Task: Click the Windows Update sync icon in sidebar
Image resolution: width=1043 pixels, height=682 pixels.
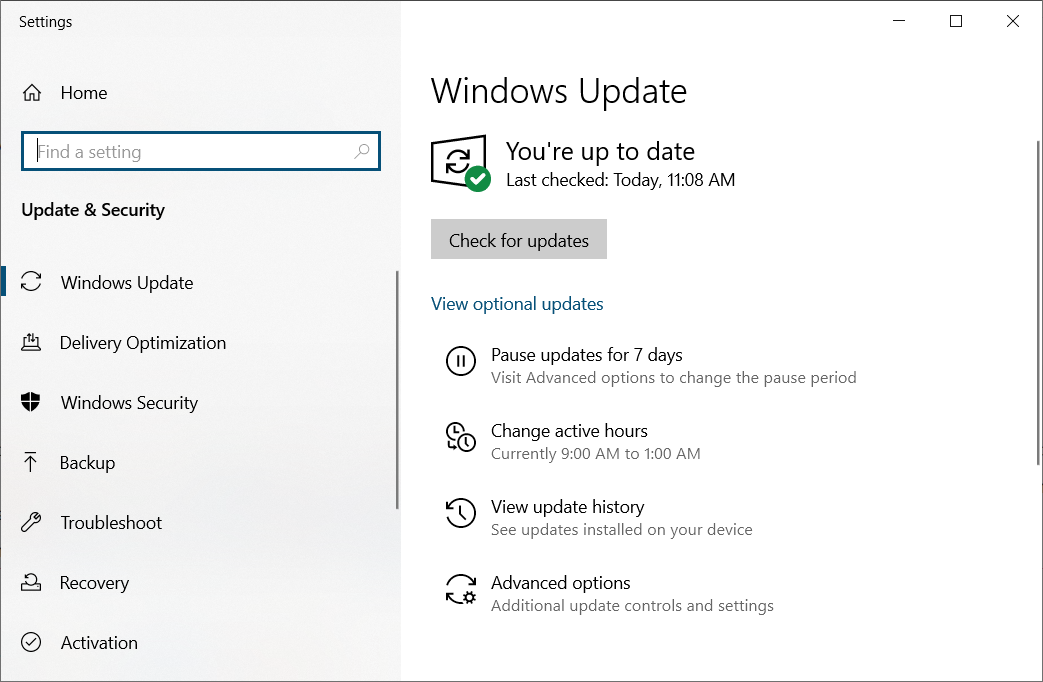Action: coord(32,282)
